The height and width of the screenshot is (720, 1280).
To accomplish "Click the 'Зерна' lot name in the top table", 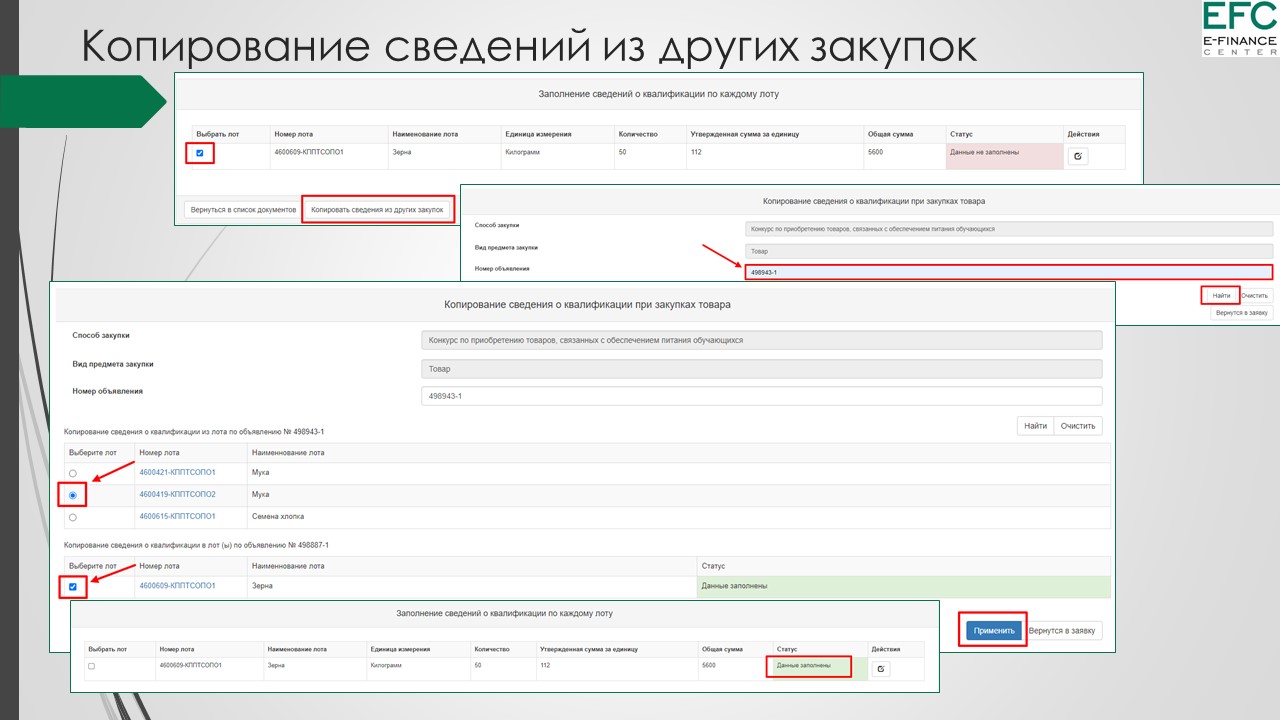I will click(x=402, y=152).
